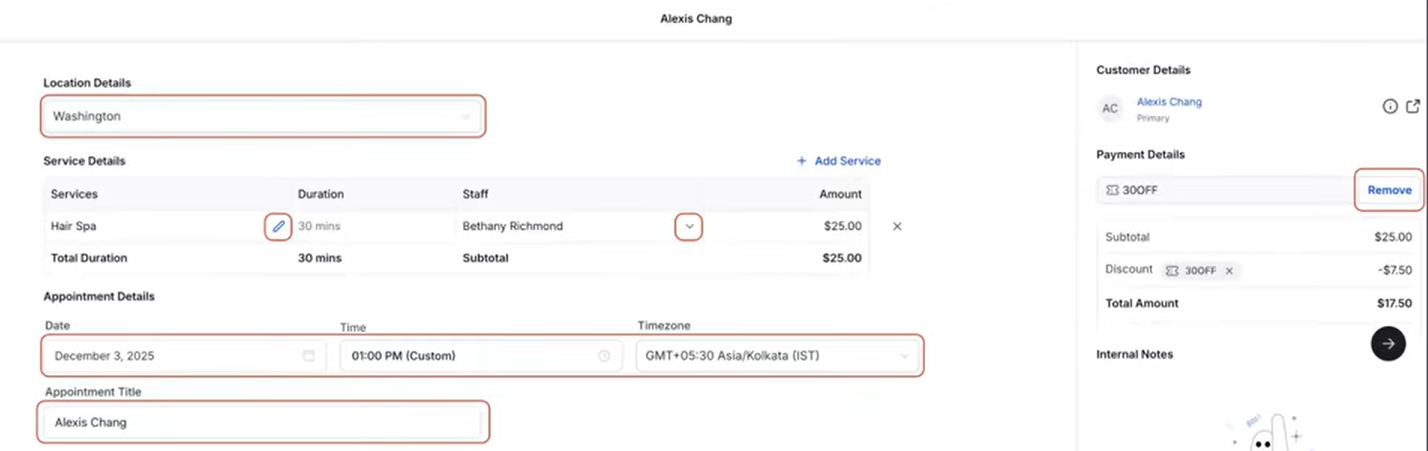Image resolution: width=1428 pixels, height=451 pixels.
Task: Open the Bethany Richmond staff dropdown
Action: point(688,227)
